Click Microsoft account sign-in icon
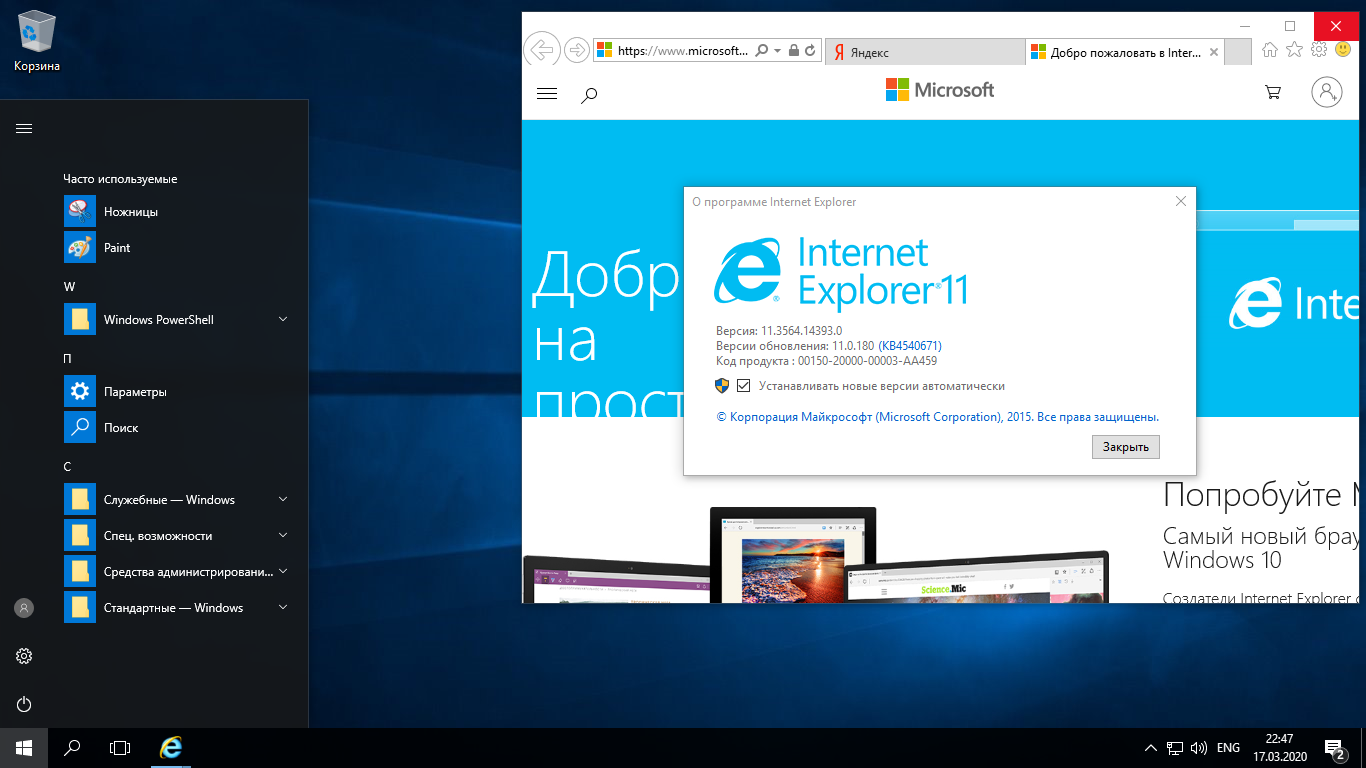The width and height of the screenshot is (1366, 768). pos(1326,93)
